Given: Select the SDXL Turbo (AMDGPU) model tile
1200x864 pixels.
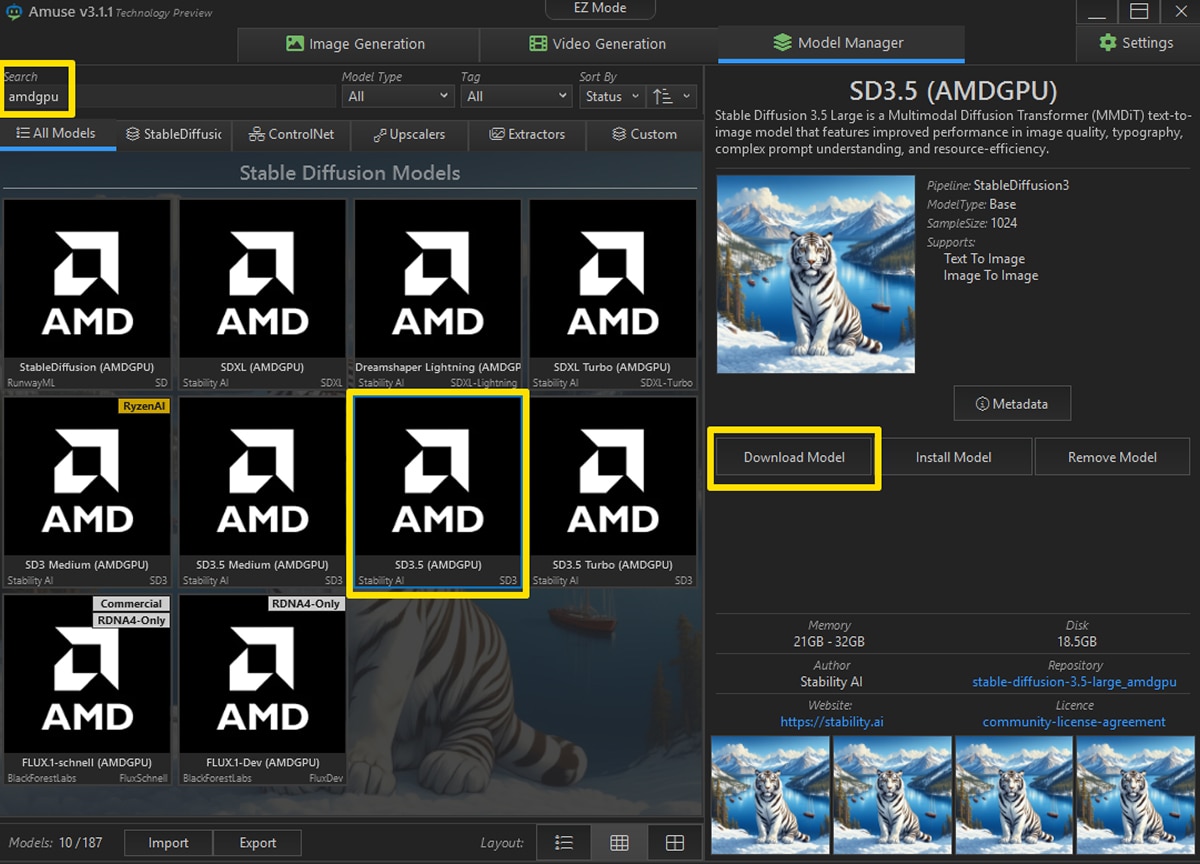Looking at the screenshot, I should 612,294.
